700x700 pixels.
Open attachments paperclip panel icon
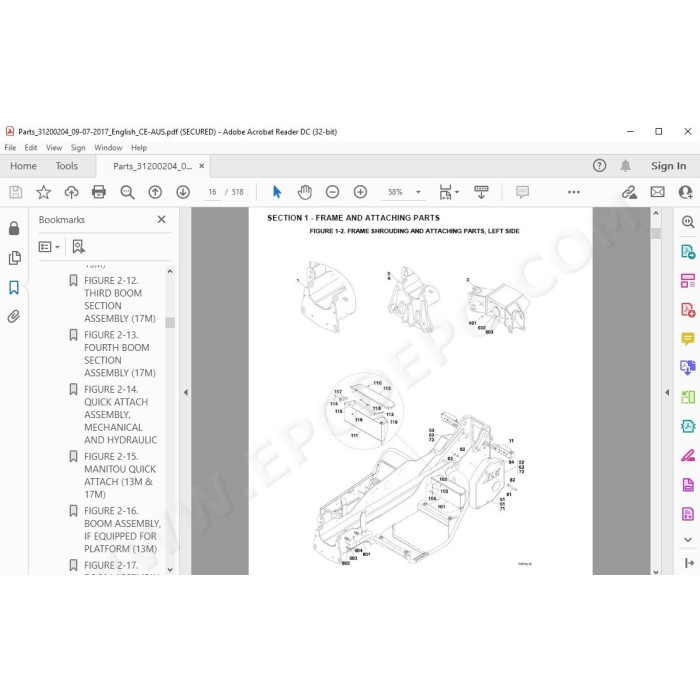coord(14,317)
